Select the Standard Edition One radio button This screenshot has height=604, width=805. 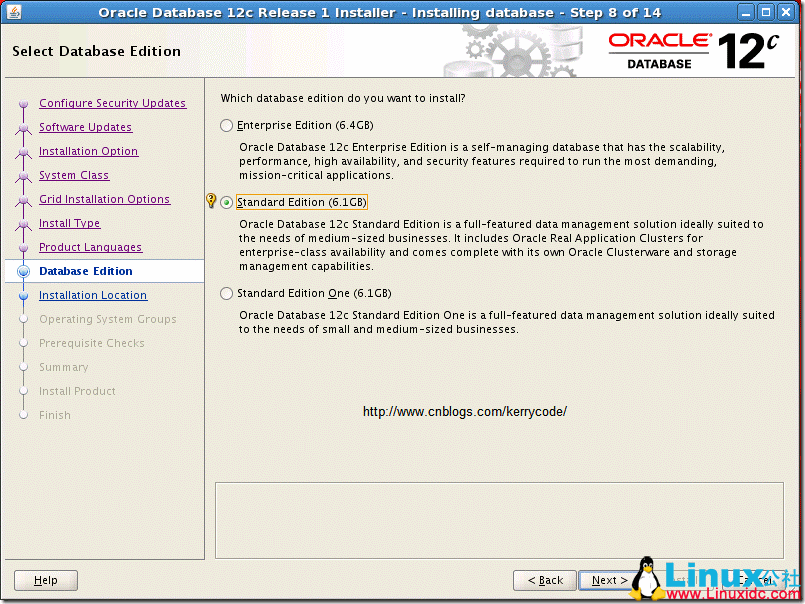(x=227, y=293)
